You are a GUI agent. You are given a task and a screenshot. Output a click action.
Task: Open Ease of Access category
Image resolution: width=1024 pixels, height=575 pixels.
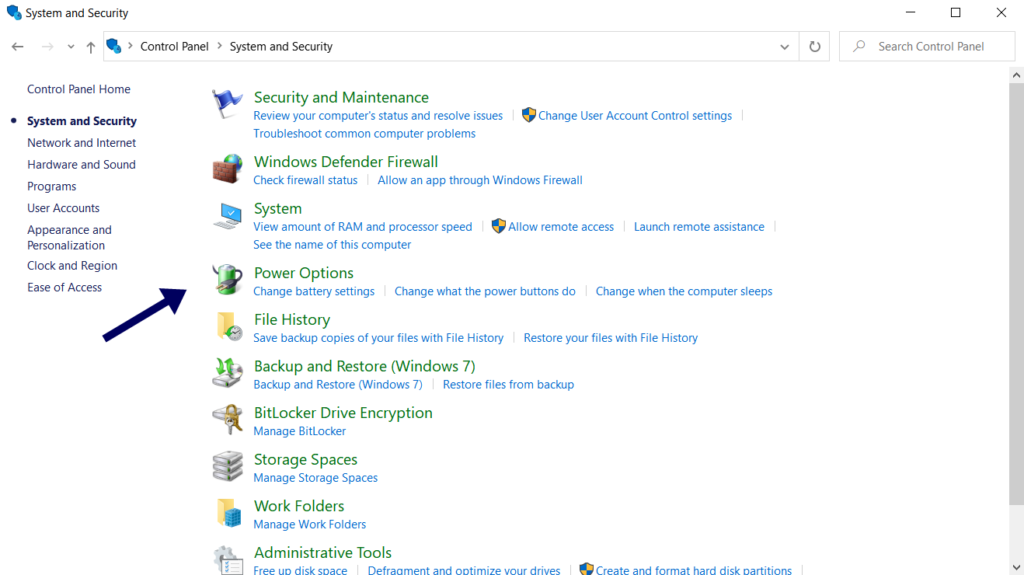[64, 287]
